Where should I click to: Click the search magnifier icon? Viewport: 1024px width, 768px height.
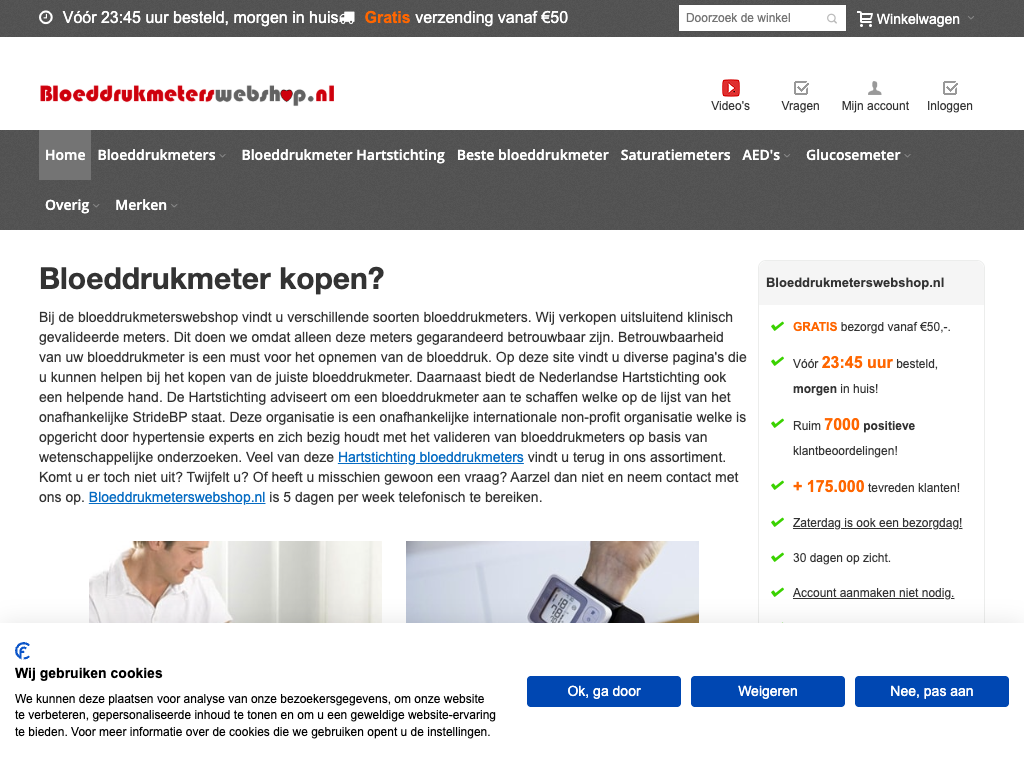click(832, 19)
